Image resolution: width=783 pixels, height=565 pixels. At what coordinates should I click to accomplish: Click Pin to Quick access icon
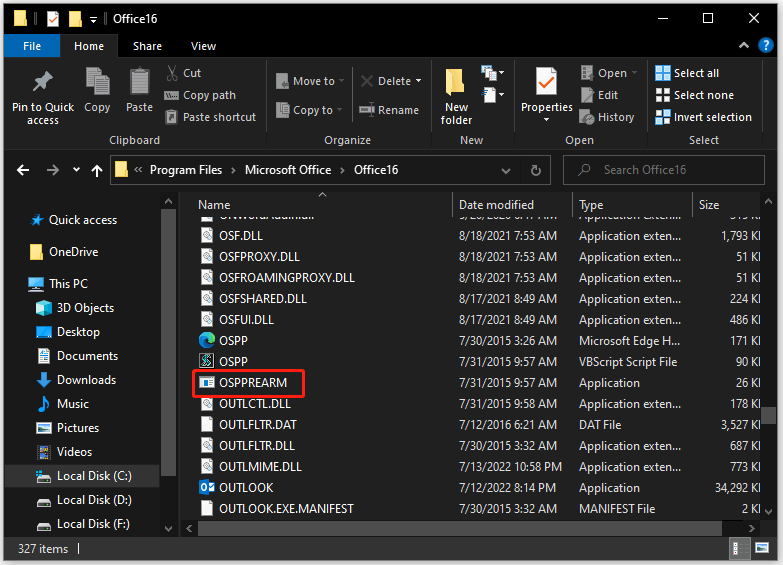click(42, 81)
